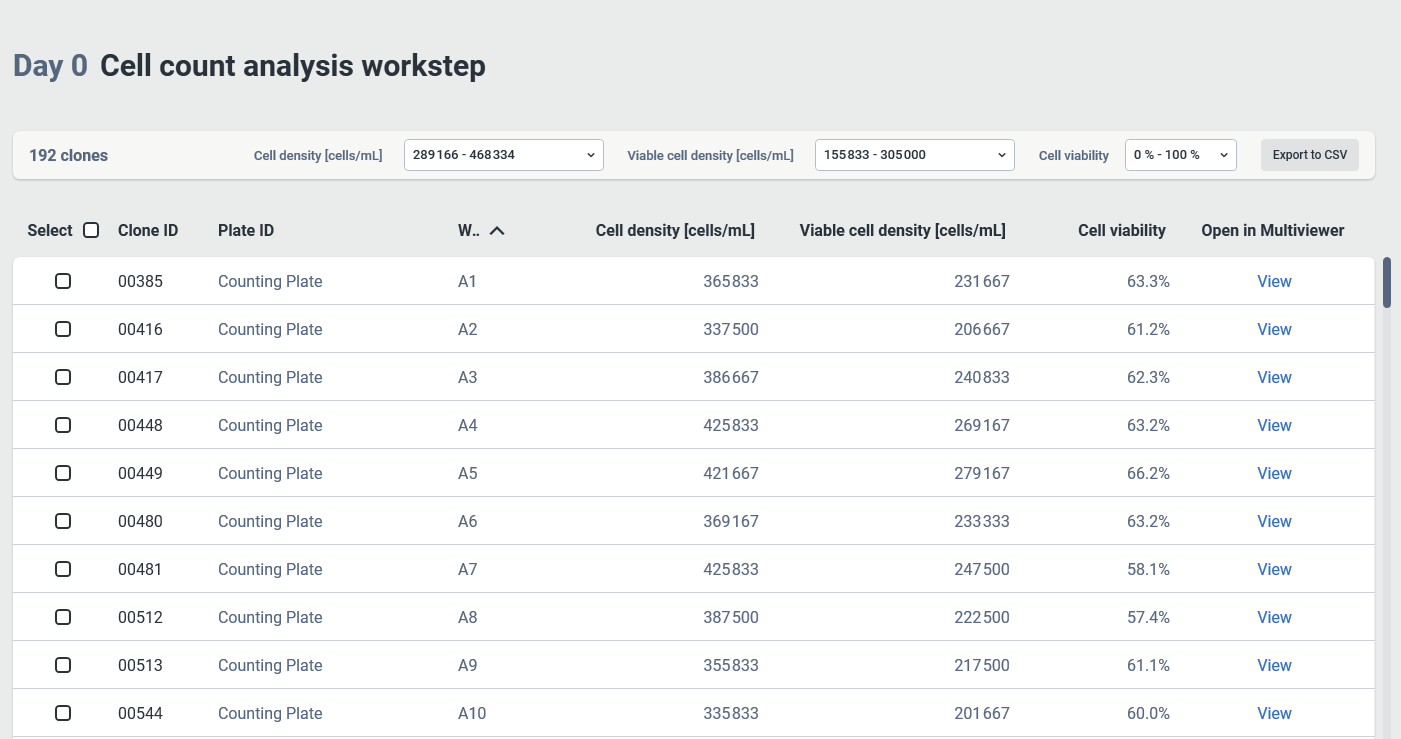This screenshot has height=739, width=1401.
Task: Check the box for clone 00416
Action: (63, 329)
